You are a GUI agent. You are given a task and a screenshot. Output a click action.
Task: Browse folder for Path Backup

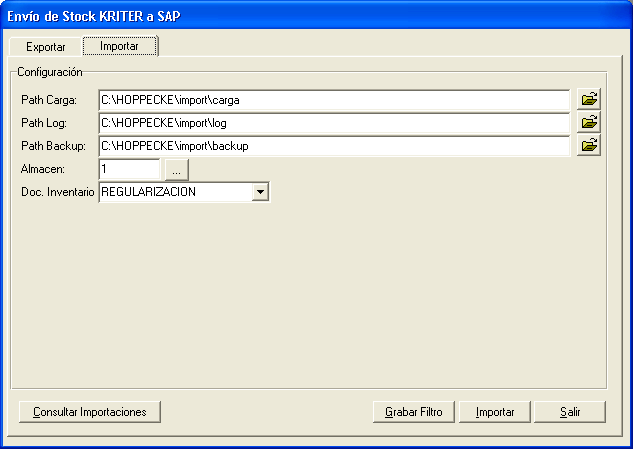[589, 145]
